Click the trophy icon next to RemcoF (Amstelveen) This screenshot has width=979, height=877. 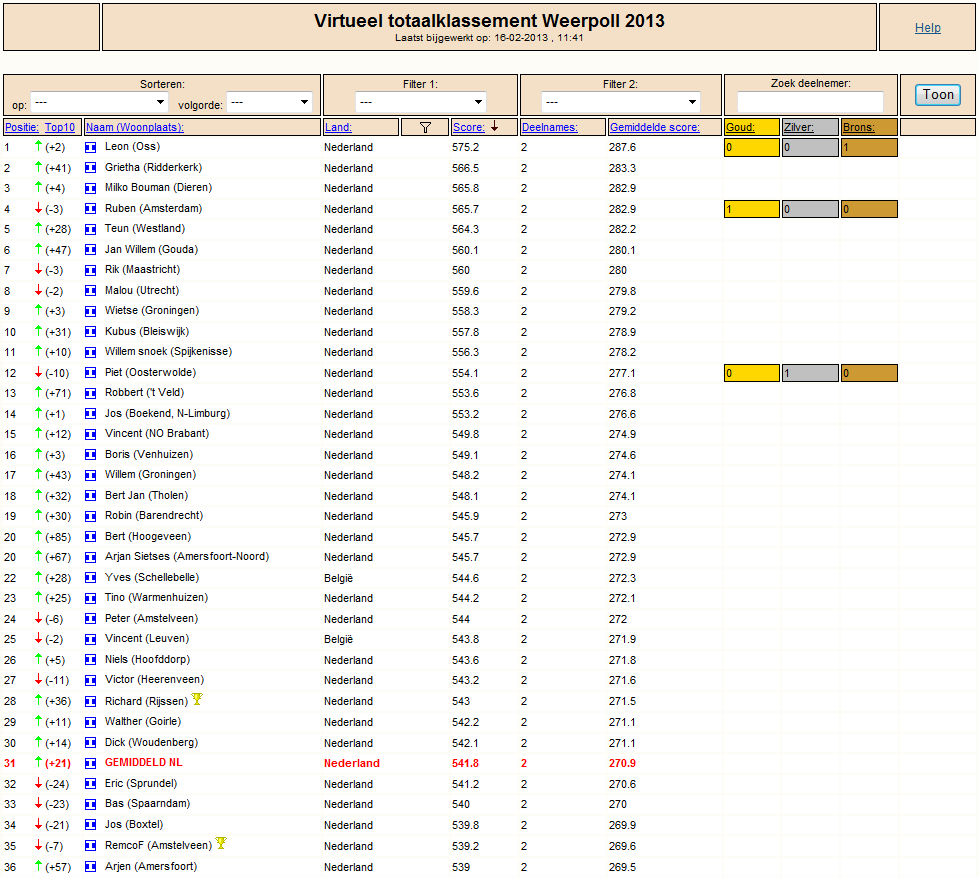coord(221,843)
